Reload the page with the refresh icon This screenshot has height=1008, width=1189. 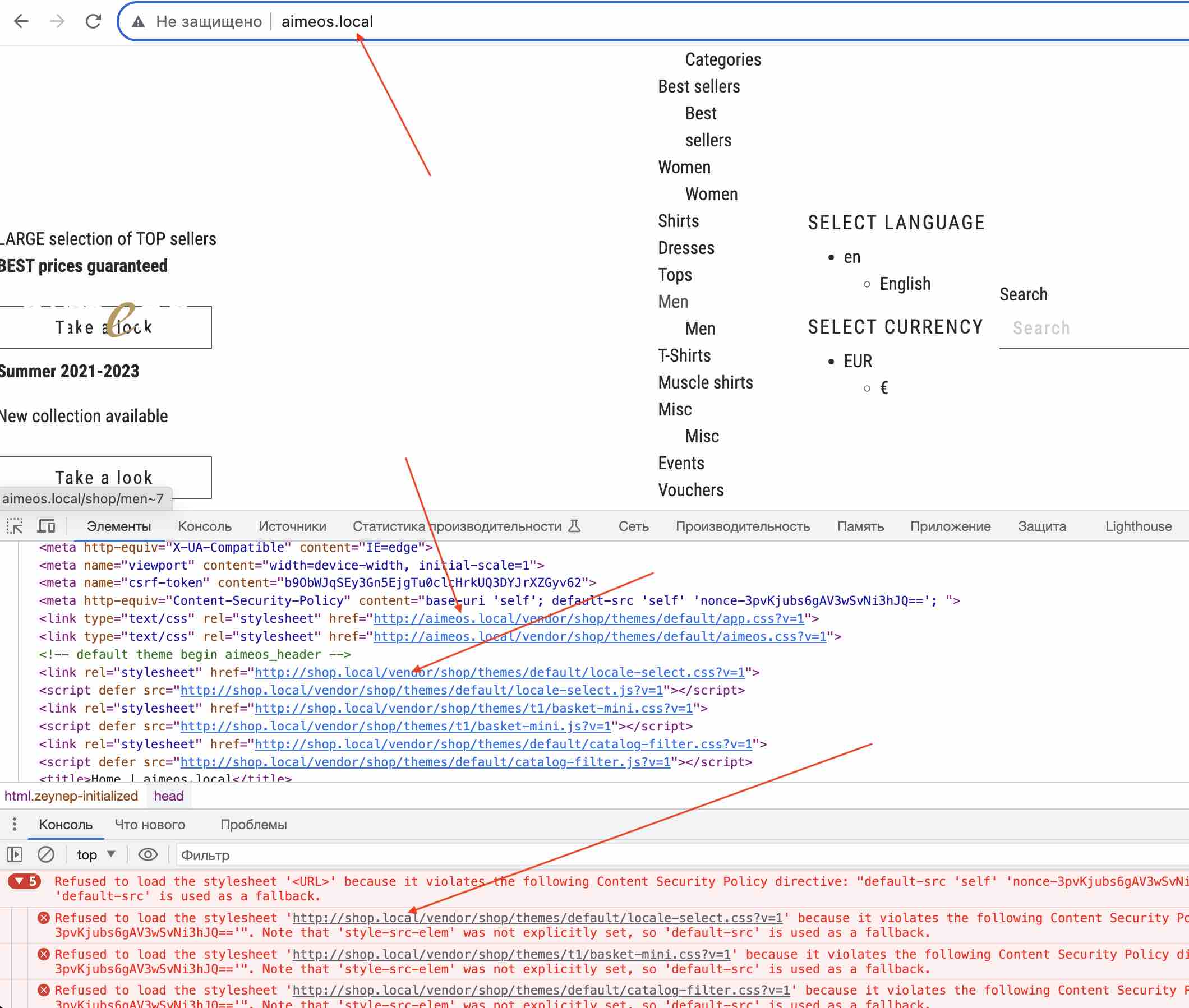tap(93, 22)
